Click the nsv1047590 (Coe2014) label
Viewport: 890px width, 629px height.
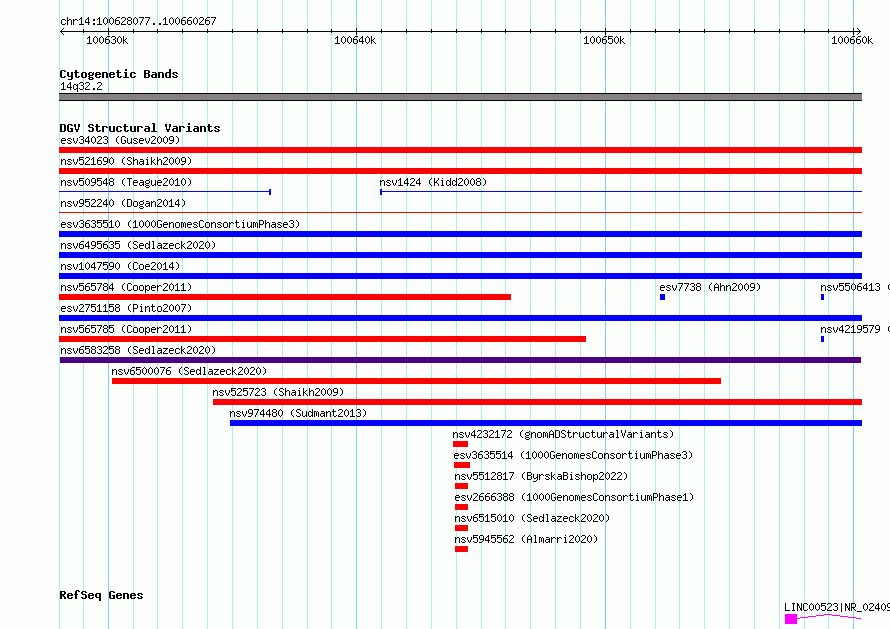point(120,266)
